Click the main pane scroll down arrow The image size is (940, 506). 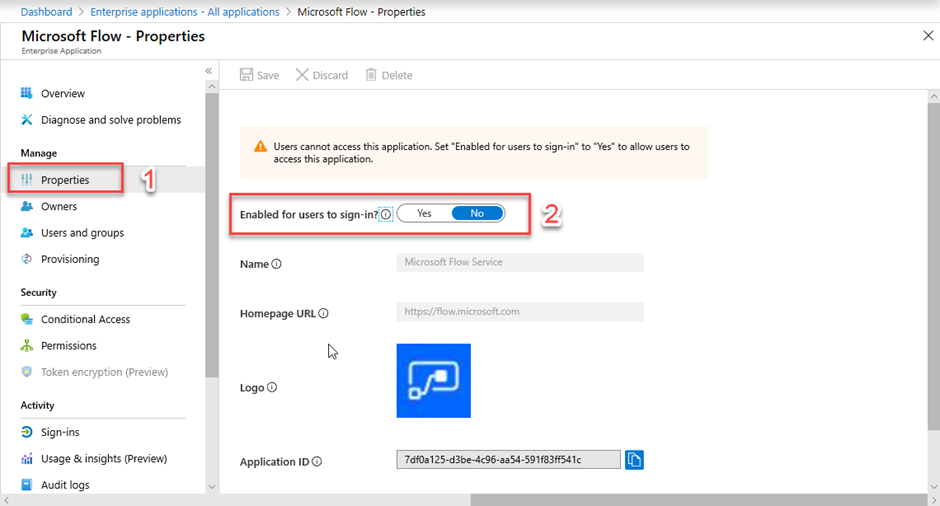tap(934, 487)
